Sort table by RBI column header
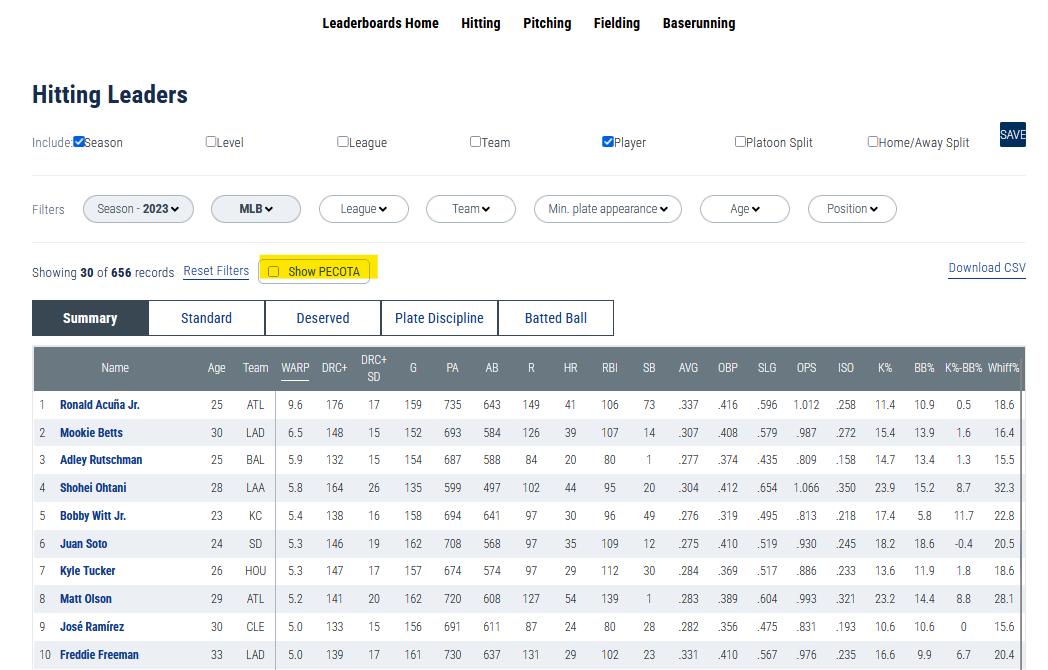Screen dimensions: 1048x670 point(610,368)
